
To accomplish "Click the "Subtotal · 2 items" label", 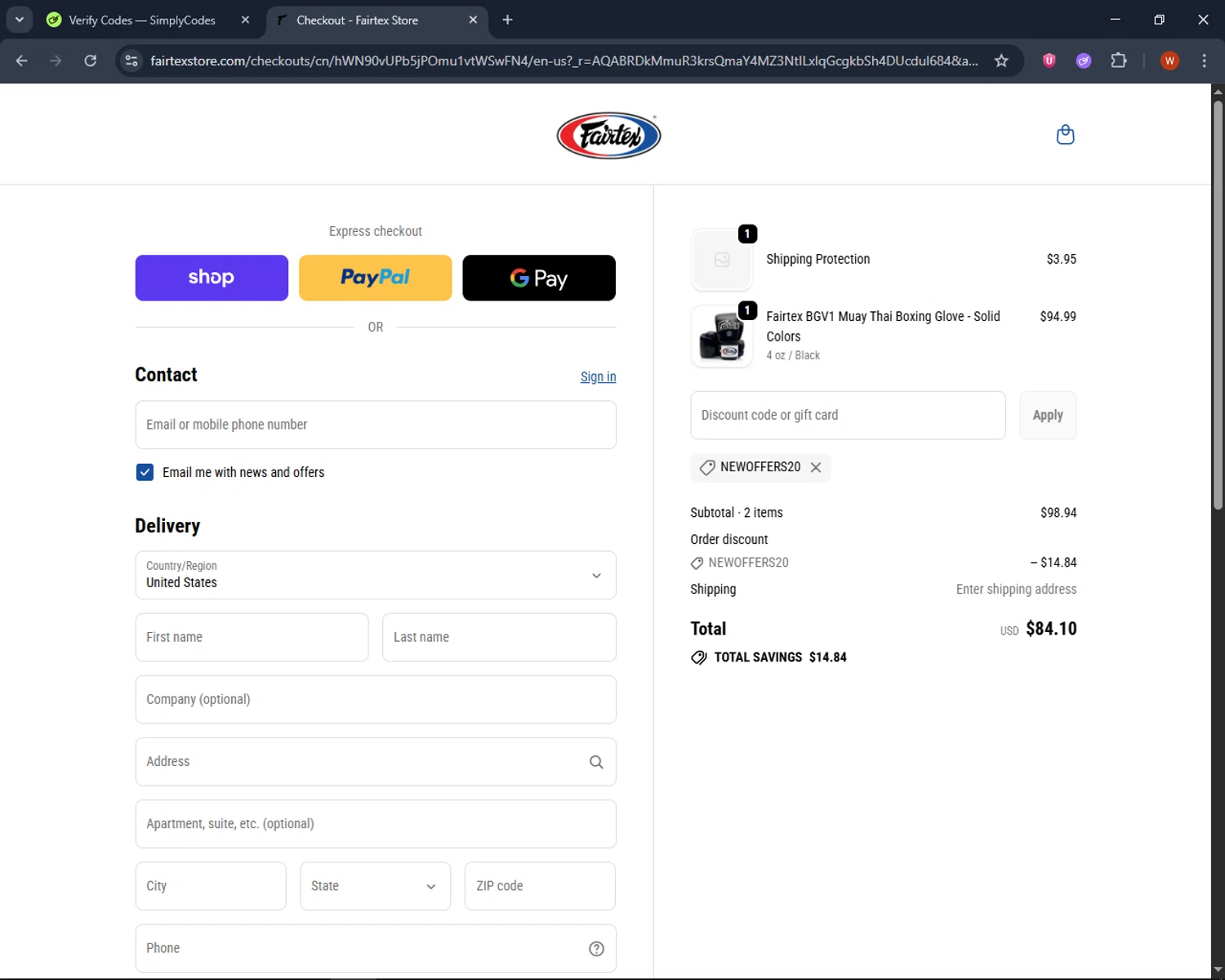I will tap(737, 513).
